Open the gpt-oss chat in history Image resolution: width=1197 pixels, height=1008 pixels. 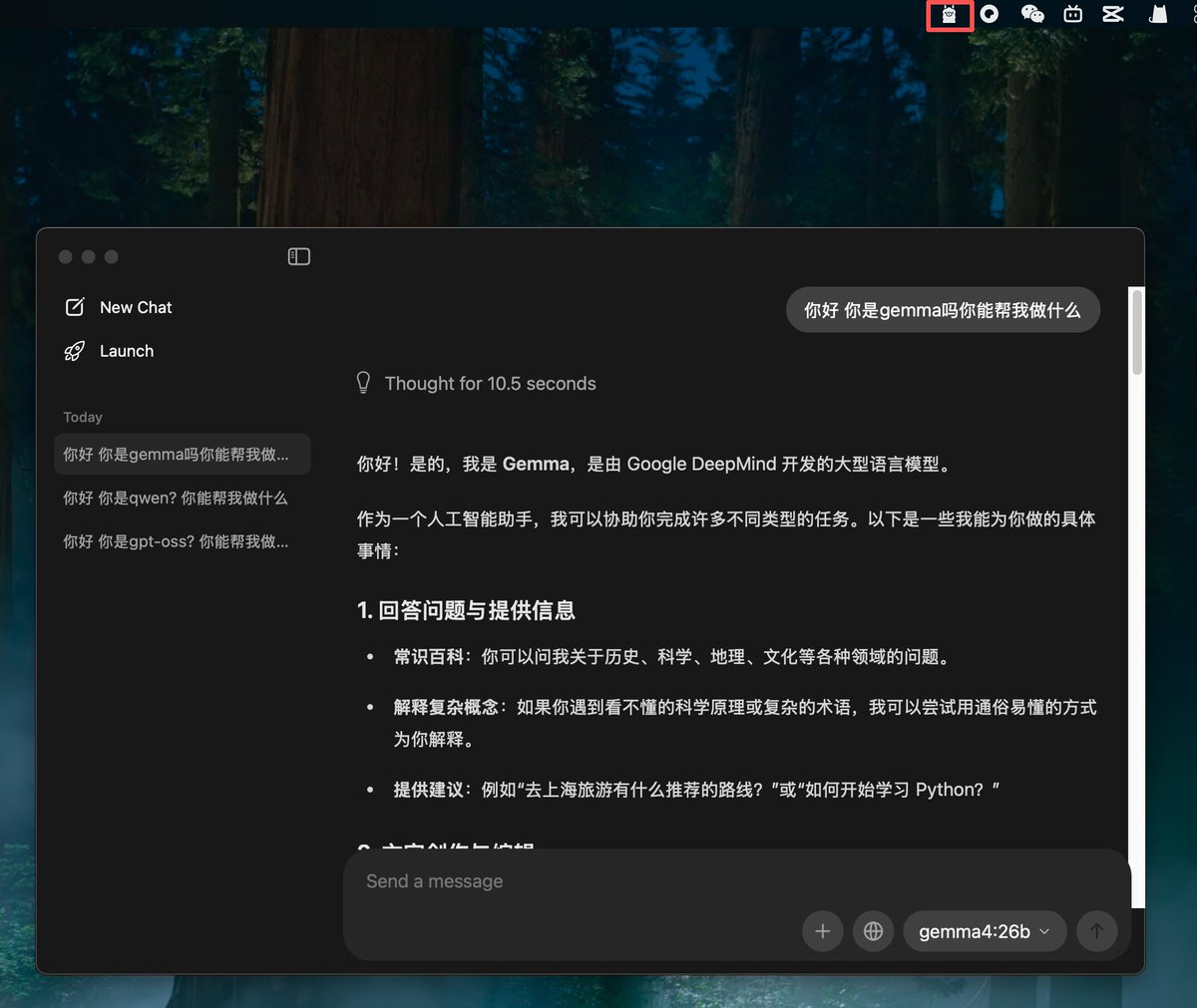(183, 541)
